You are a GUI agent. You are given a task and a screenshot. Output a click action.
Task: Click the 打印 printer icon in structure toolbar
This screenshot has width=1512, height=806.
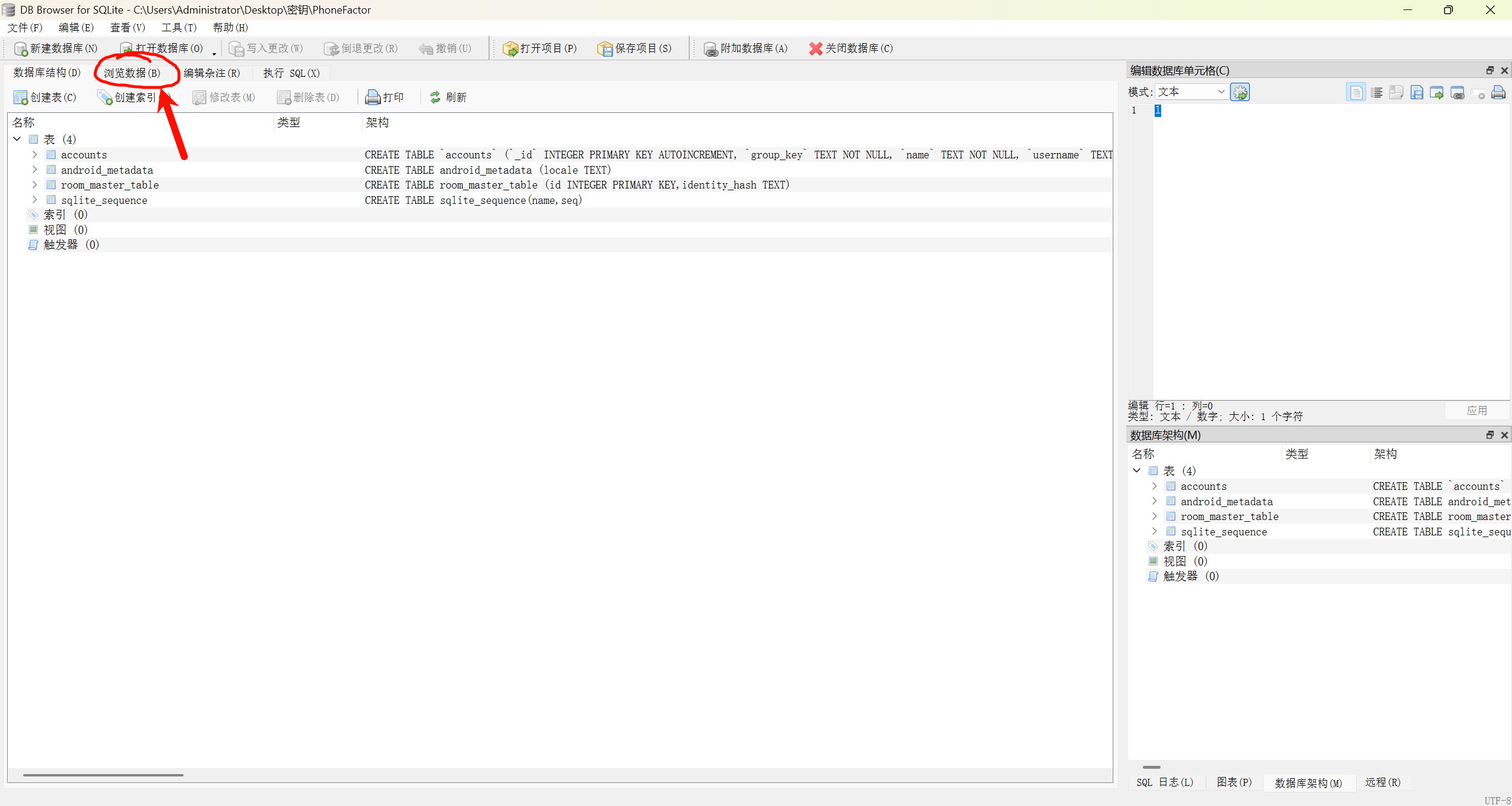[x=372, y=97]
